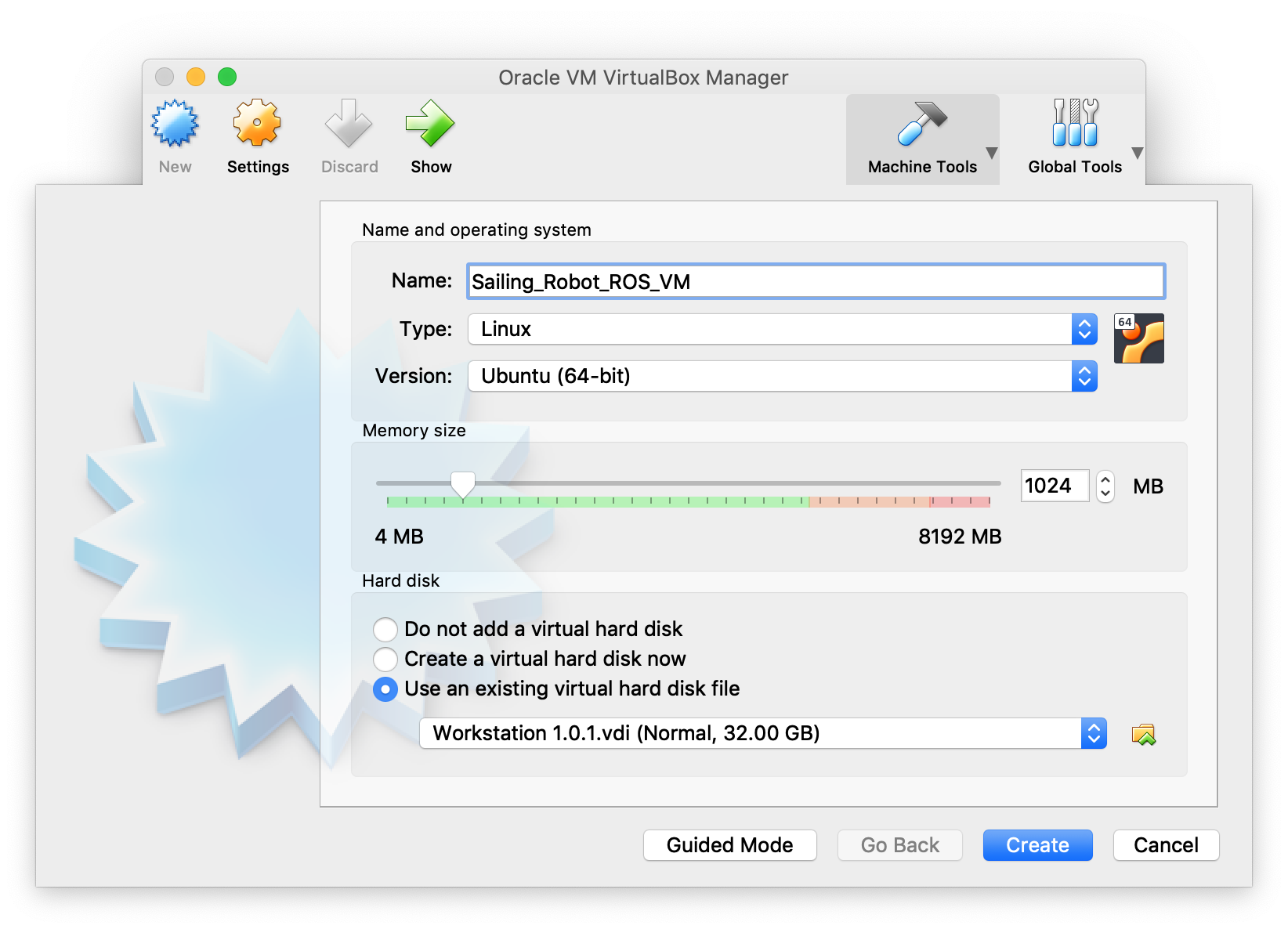Click the 'Hard disk' section label
The width and height of the screenshot is (1288, 929).
[401, 580]
